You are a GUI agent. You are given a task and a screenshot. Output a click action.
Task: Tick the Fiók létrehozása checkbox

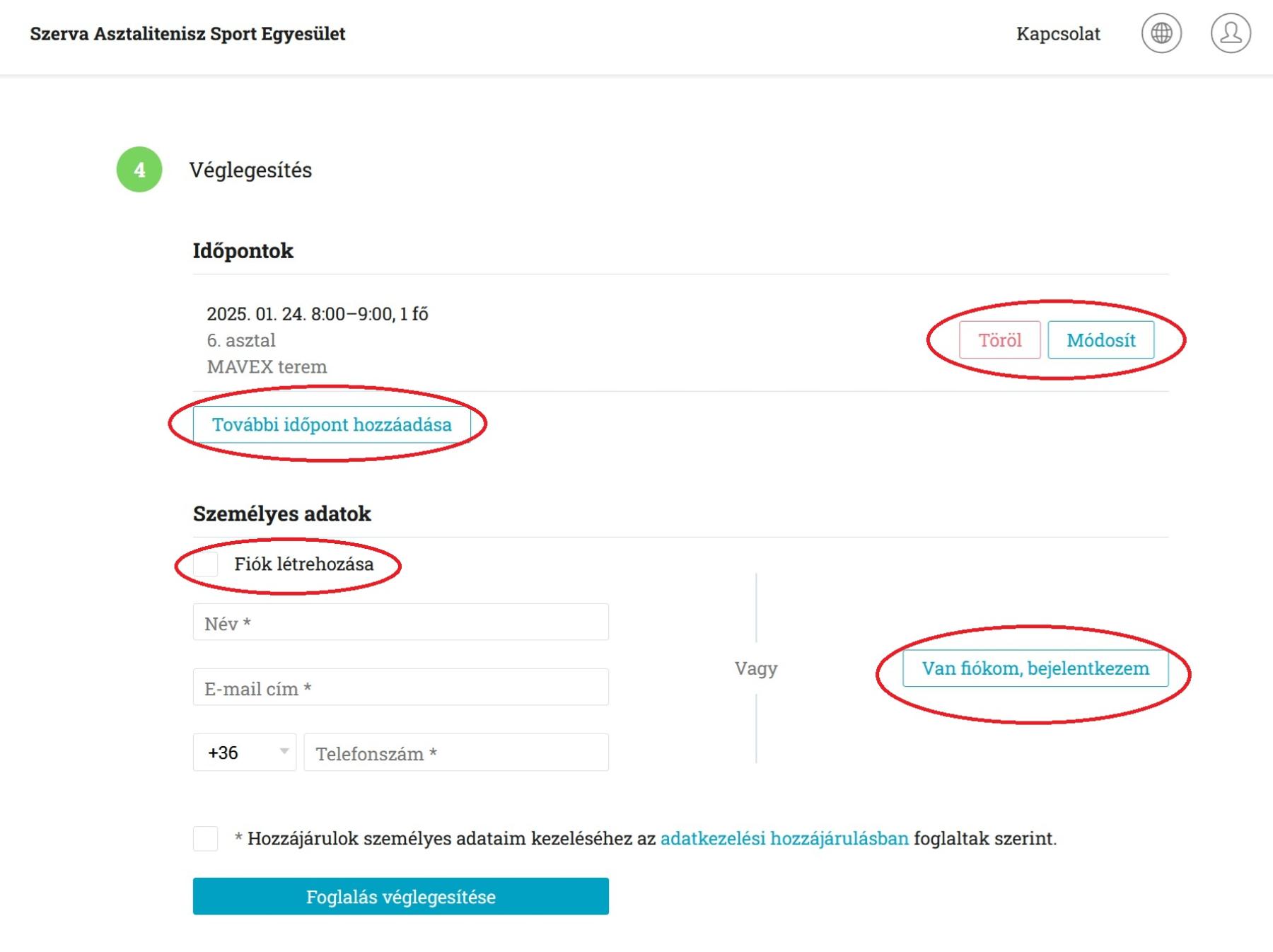[206, 564]
